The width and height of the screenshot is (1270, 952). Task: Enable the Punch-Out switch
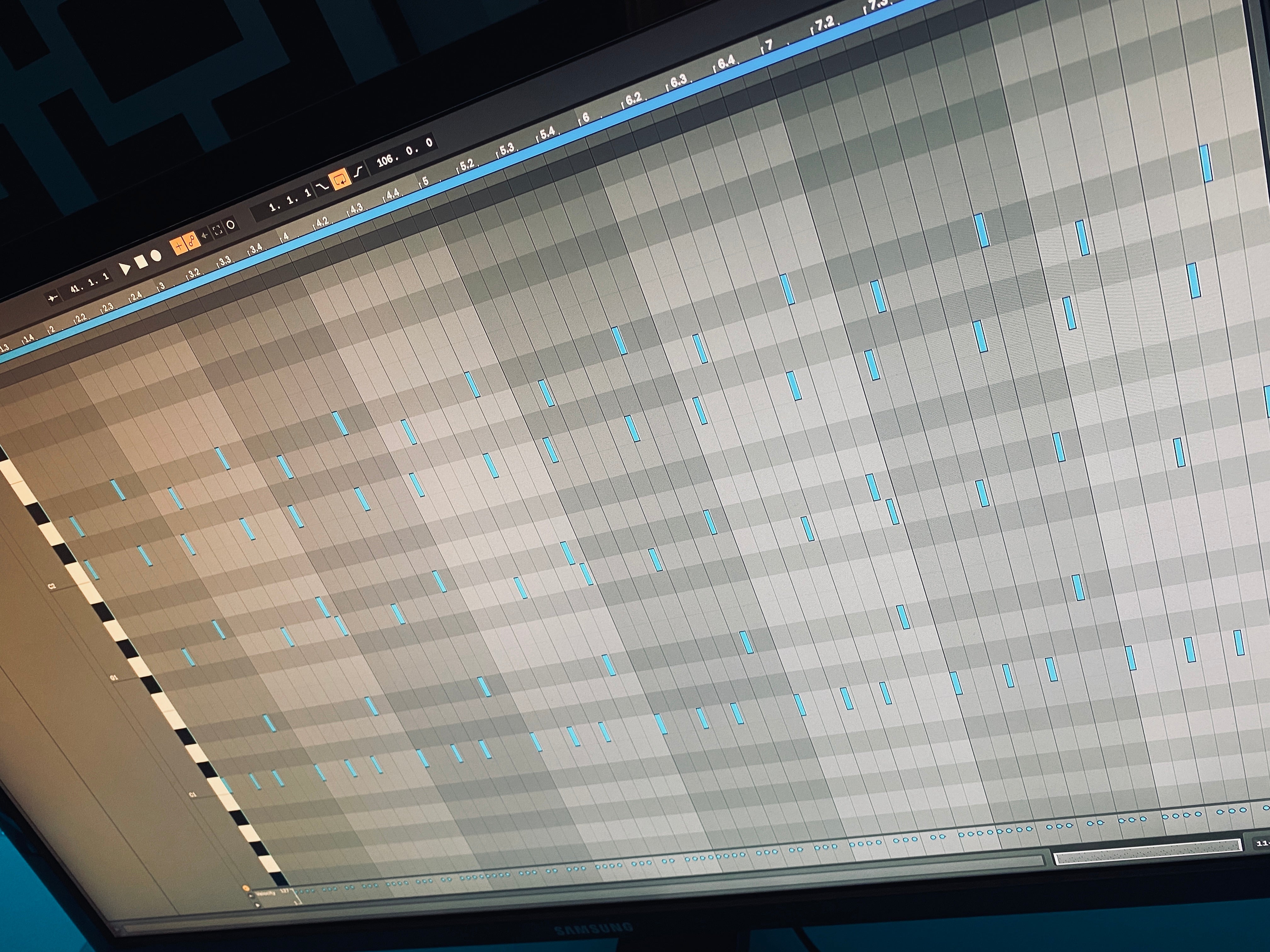click(x=359, y=171)
